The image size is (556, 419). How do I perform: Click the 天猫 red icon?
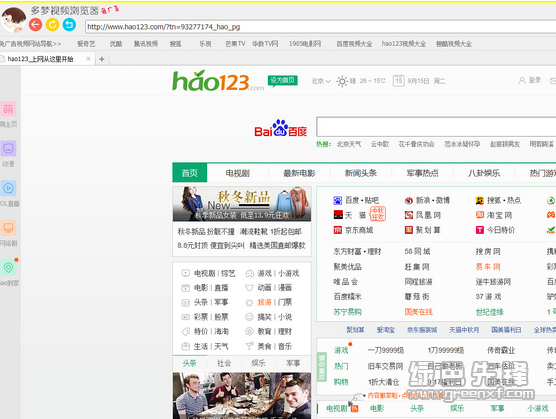pos(338,215)
